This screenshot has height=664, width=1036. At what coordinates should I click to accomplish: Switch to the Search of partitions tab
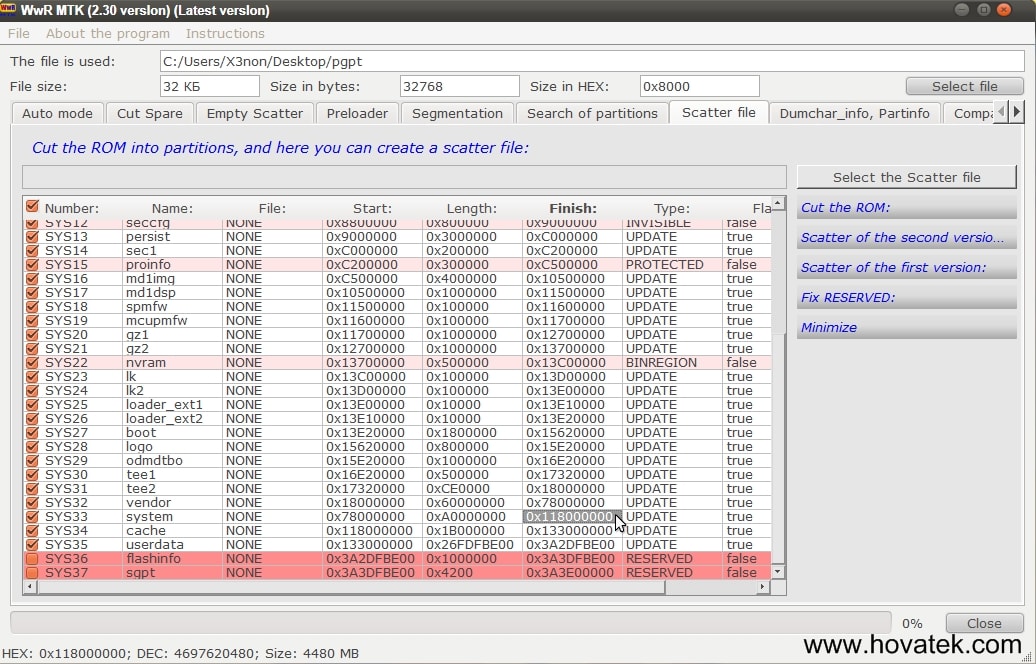(592, 113)
